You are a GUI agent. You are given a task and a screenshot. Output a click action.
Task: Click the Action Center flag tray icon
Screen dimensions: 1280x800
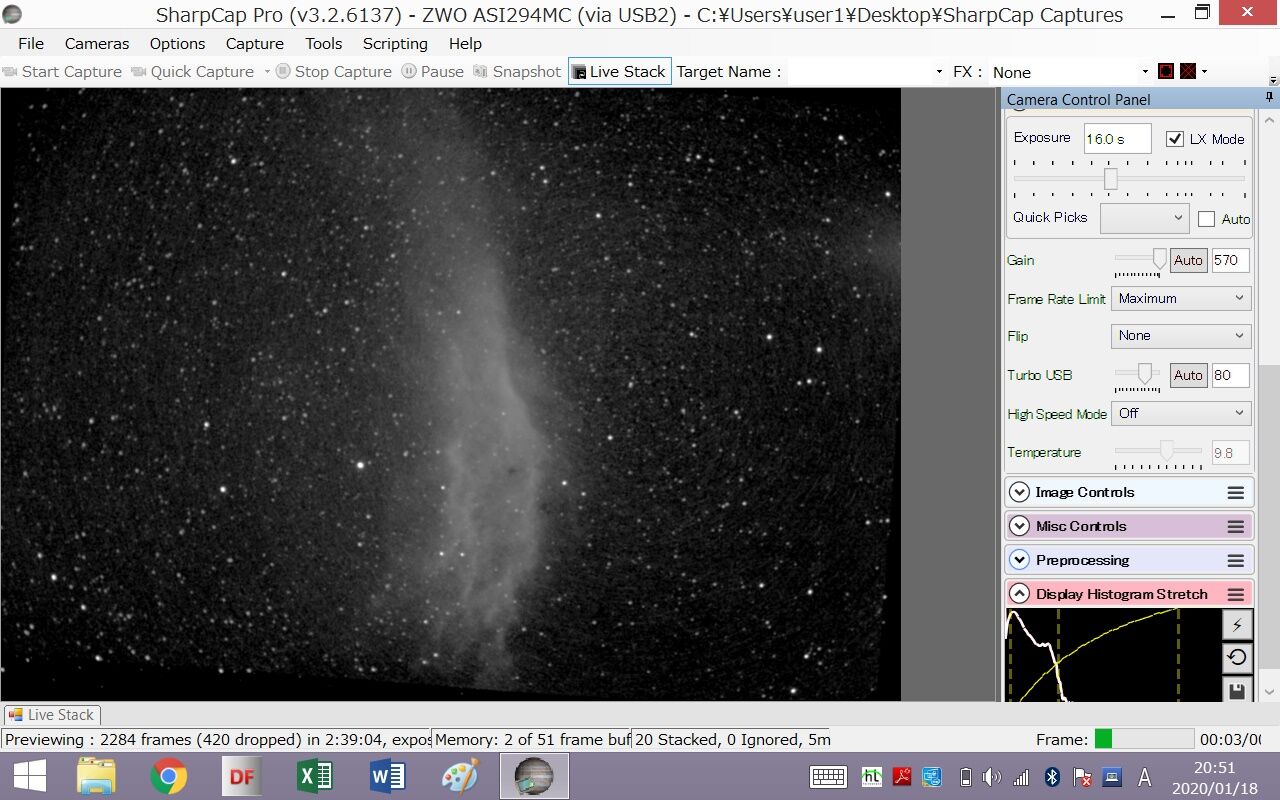tap(1082, 777)
